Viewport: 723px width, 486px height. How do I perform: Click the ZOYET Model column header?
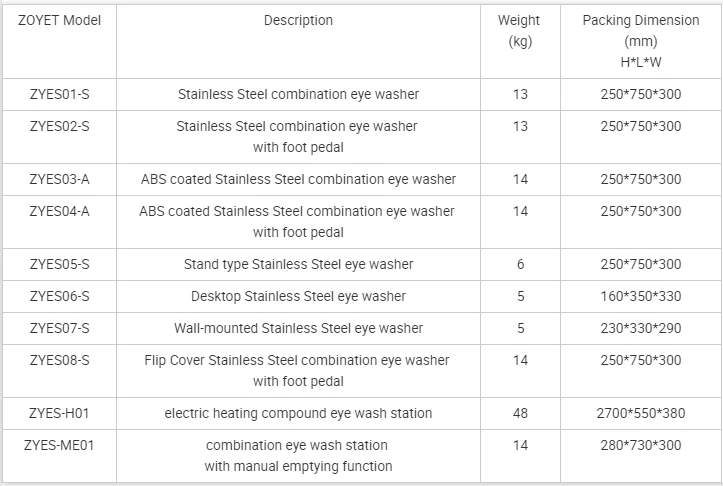click(60, 21)
